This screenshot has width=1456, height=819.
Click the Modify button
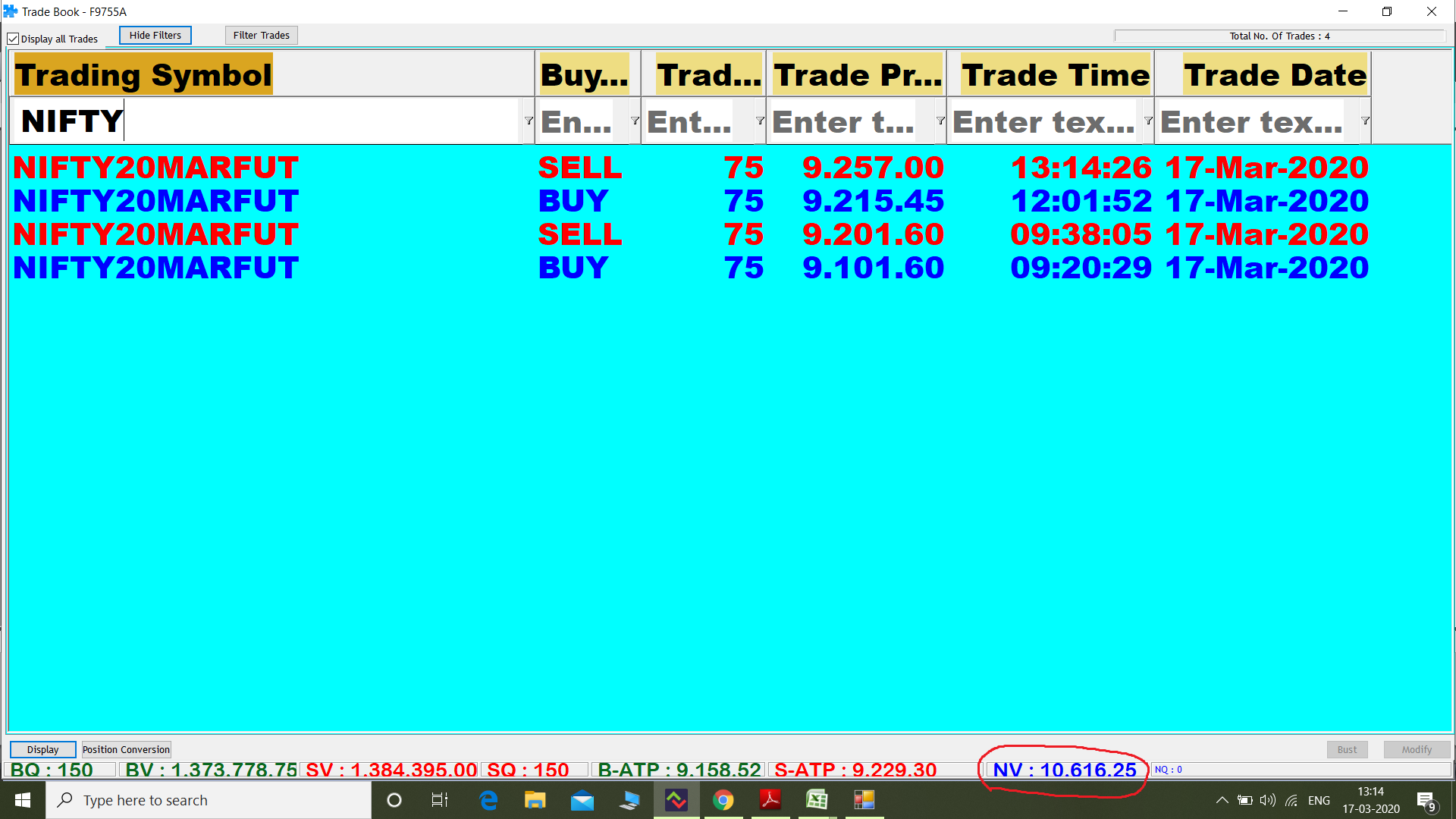1417,749
